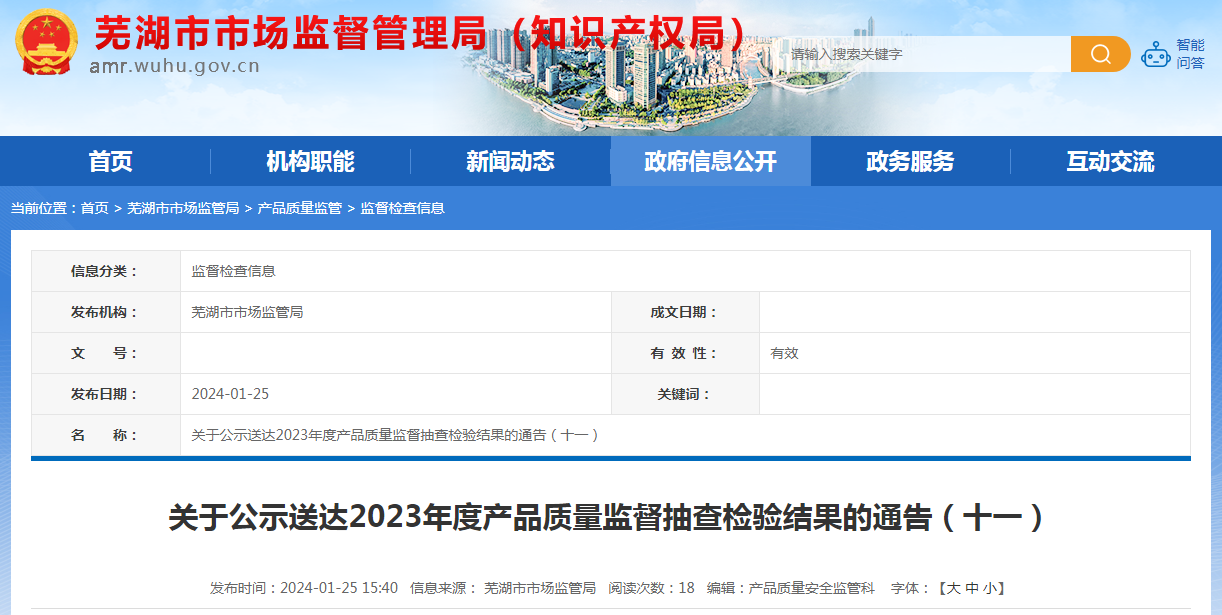Screen dimensions: 1222x615
Task: Open the 首页 navigation tab
Action: (x=110, y=161)
